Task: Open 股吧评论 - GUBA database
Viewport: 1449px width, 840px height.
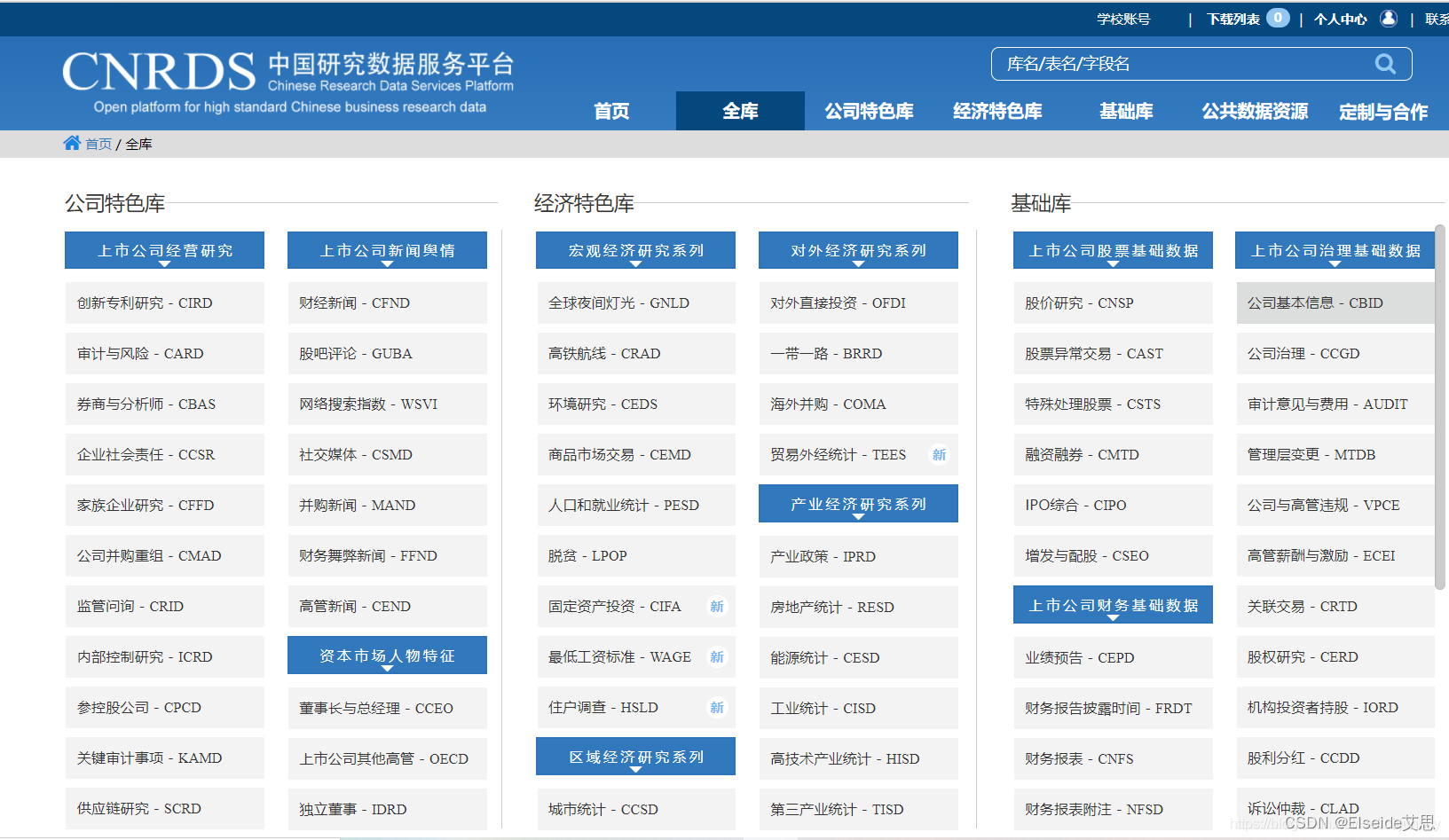Action: click(387, 353)
